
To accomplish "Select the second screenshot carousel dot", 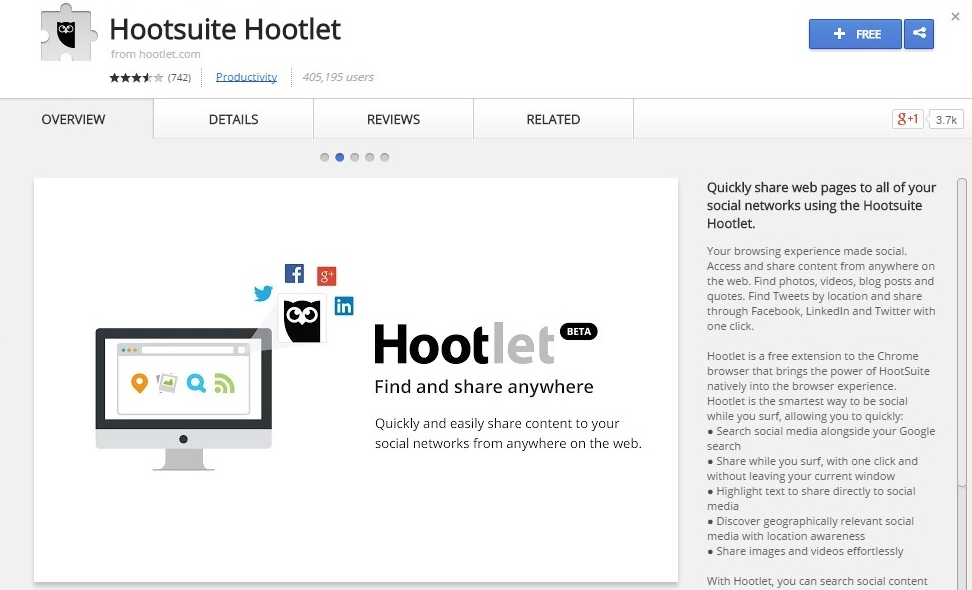I will [x=340, y=157].
